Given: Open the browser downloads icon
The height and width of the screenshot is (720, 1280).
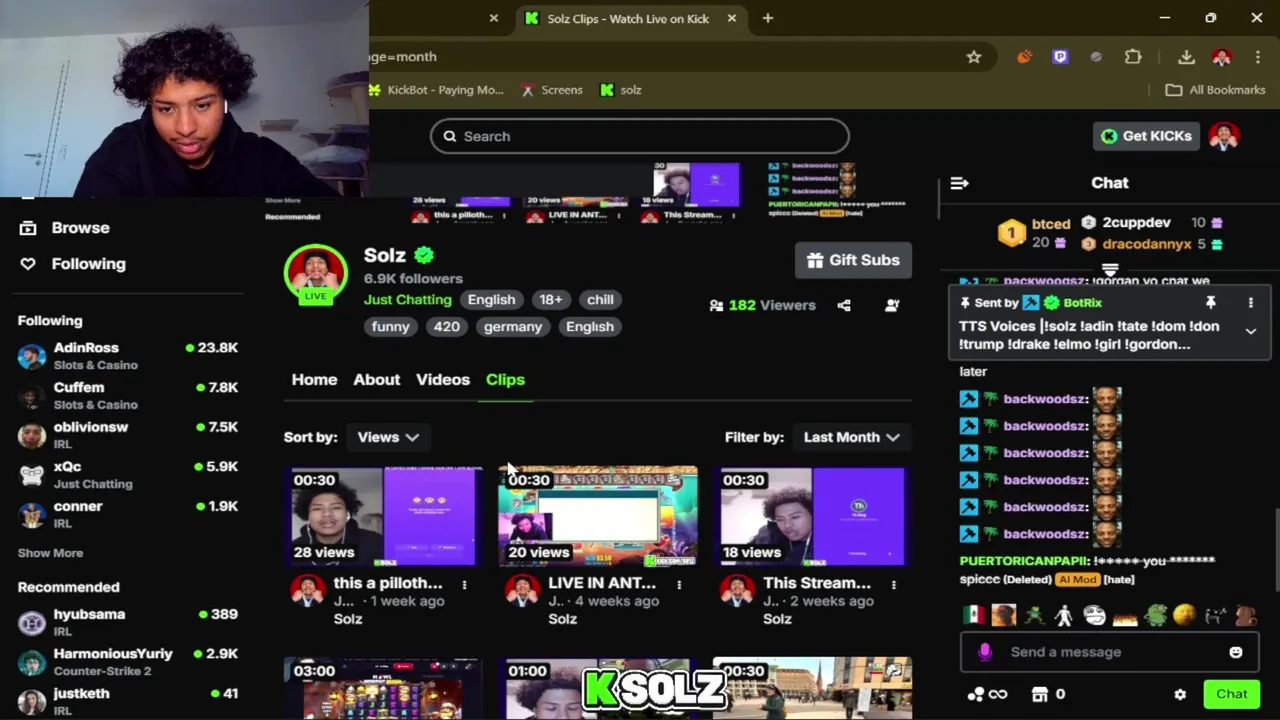Looking at the screenshot, I should [1186, 57].
